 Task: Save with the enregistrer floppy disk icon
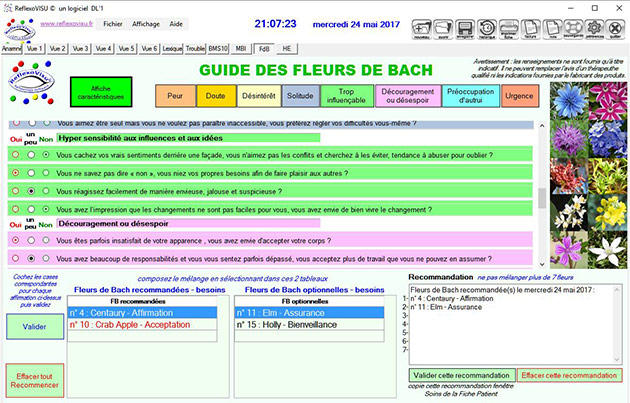coord(465,29)
